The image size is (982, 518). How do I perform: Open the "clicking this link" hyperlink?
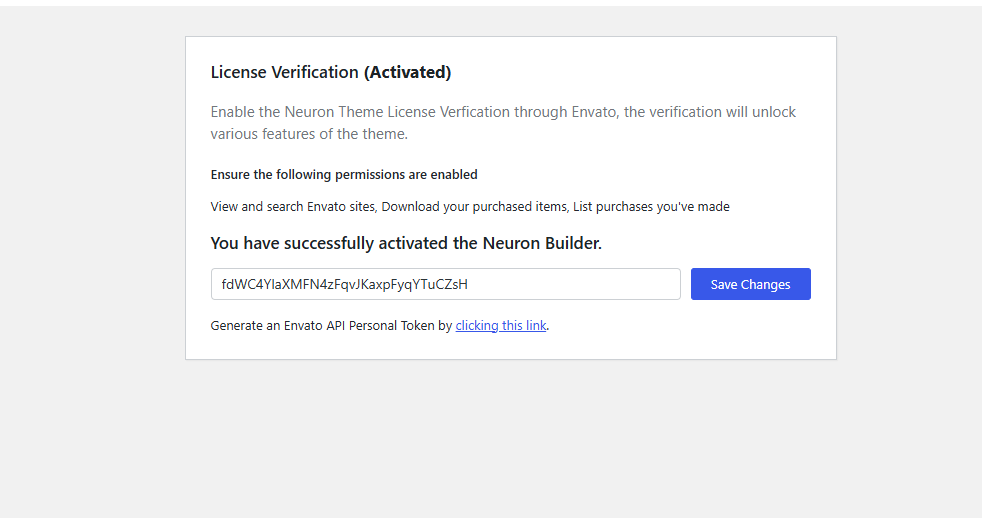[x=501, y=325]
